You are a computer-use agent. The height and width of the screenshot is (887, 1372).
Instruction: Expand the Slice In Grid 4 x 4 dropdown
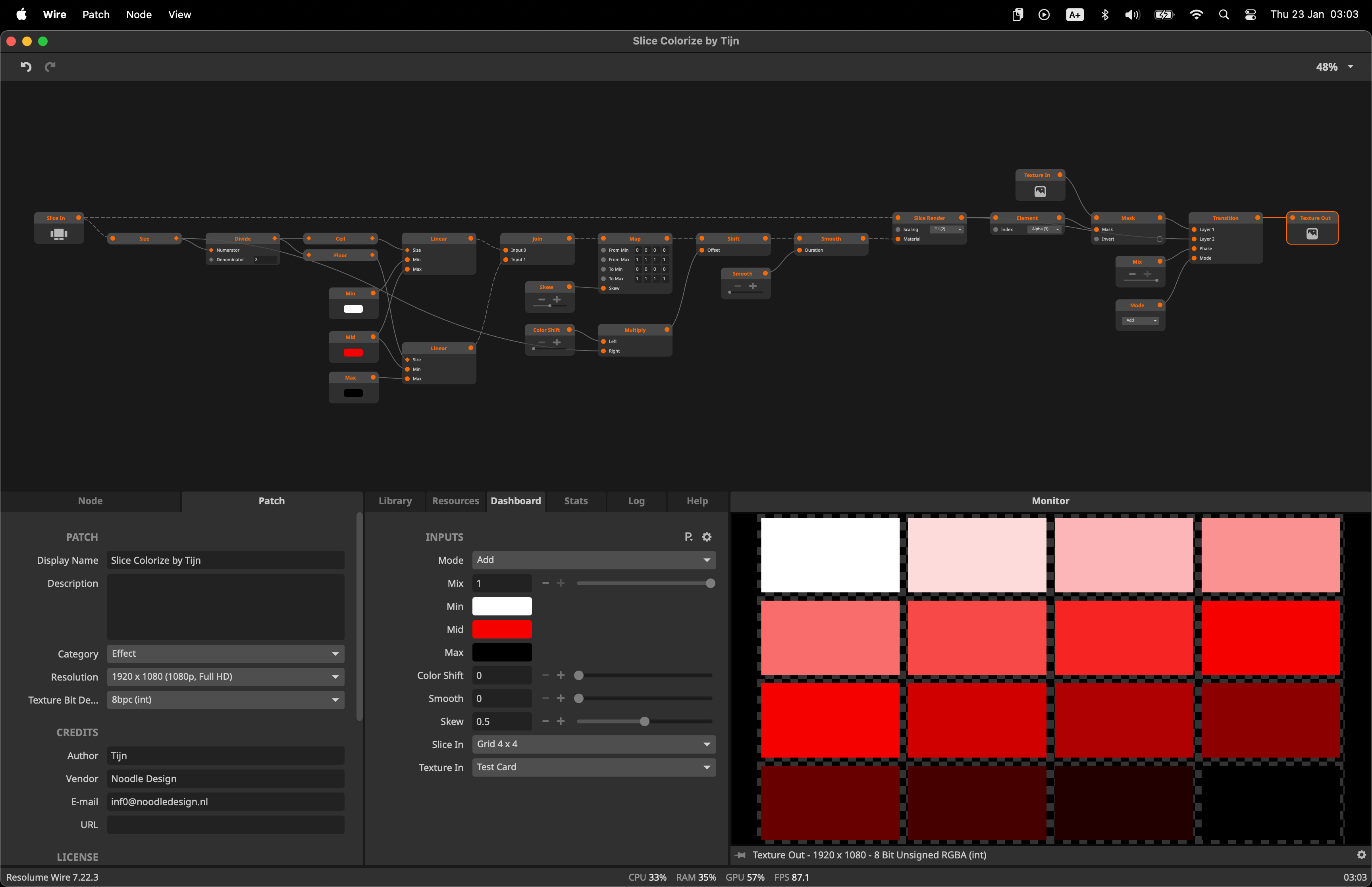coord(594,744)
